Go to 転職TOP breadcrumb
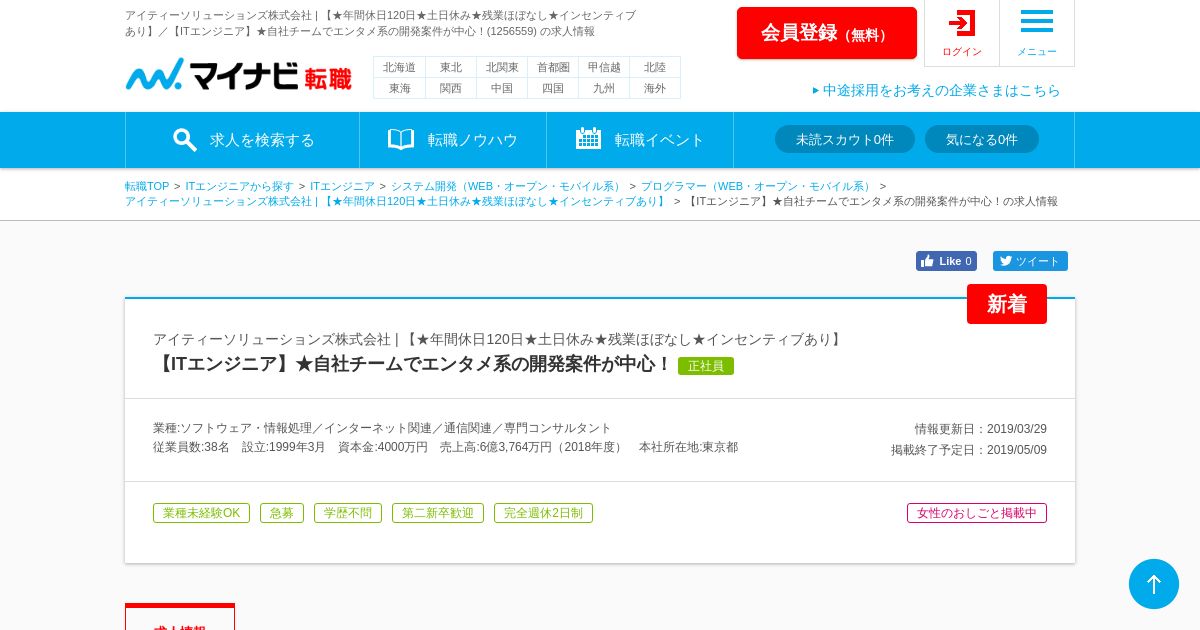This screenshot has width=1200, height=630. (x=147, y=186)
